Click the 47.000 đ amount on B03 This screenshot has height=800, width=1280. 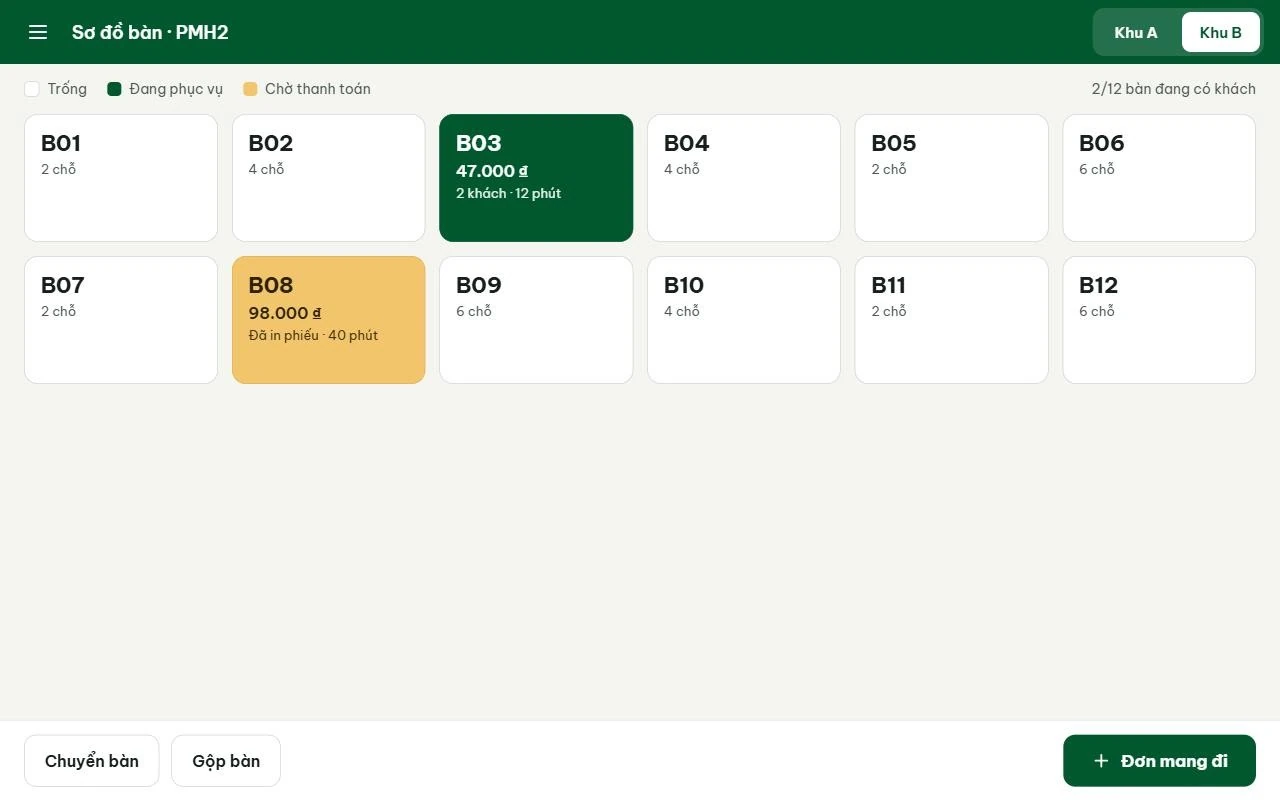(492, 171)
